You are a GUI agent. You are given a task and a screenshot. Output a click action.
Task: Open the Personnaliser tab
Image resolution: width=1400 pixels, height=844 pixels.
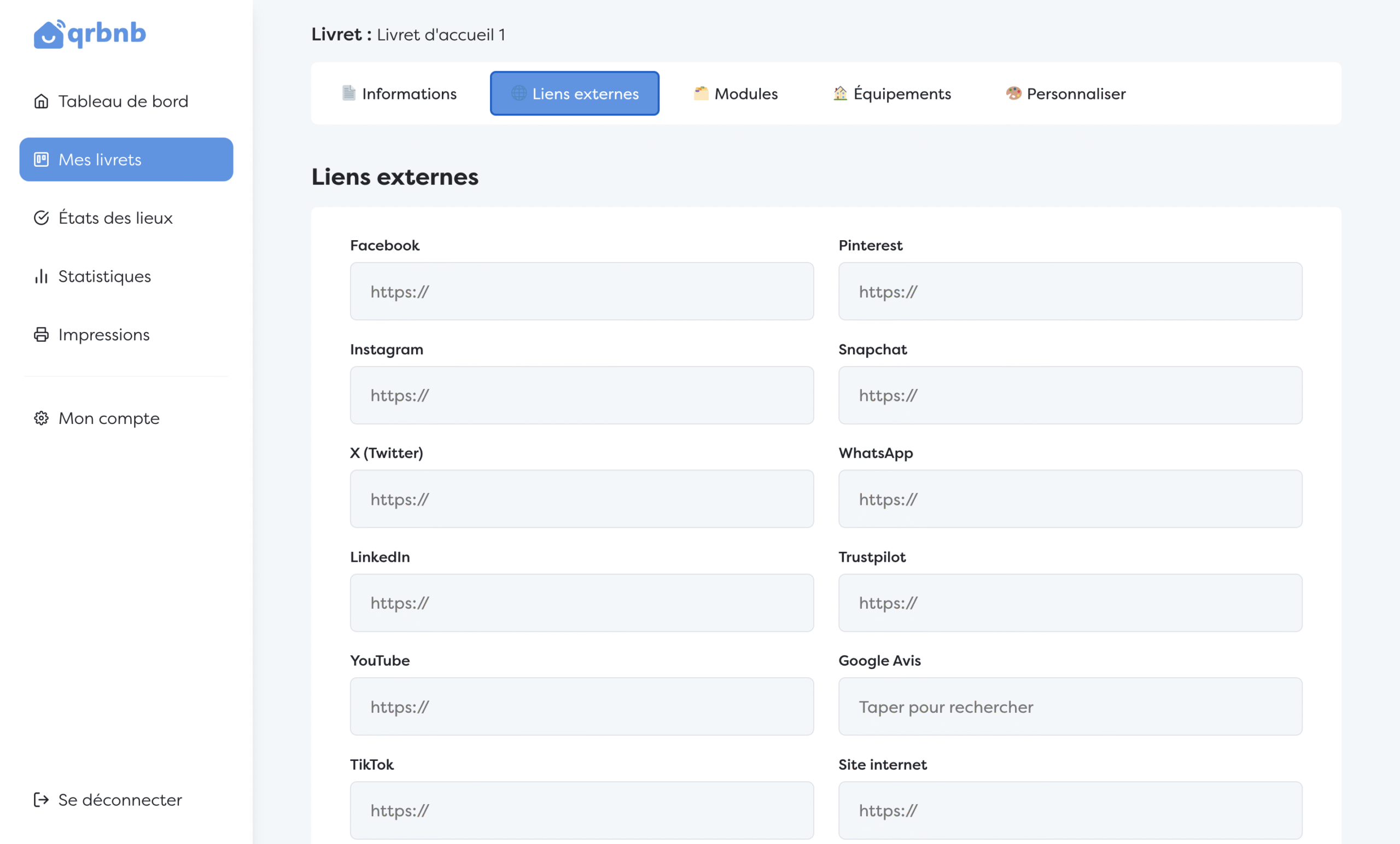click(x=1065, y=94)
